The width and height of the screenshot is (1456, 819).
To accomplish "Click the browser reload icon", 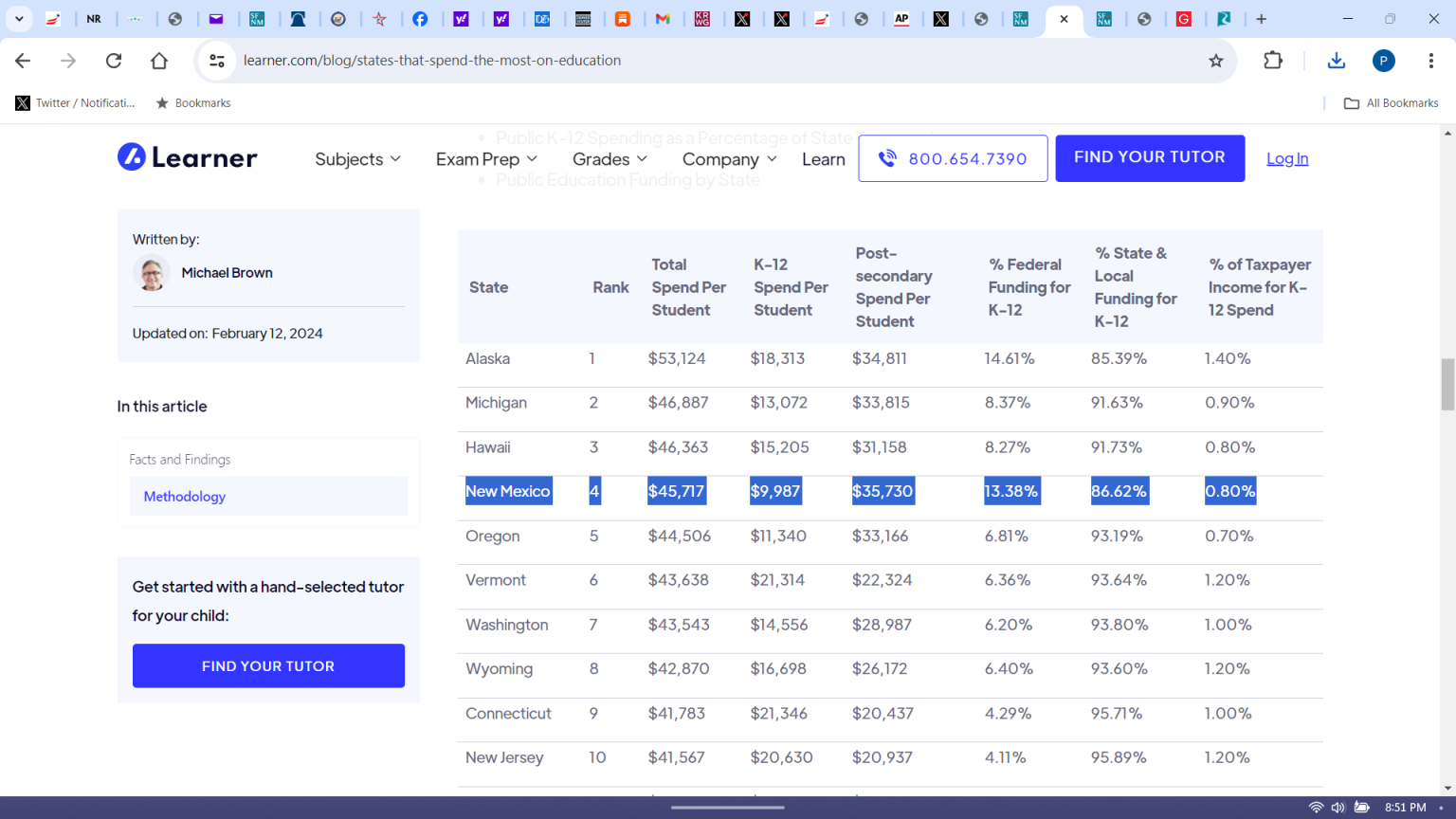I will click(x=114, y=61).
